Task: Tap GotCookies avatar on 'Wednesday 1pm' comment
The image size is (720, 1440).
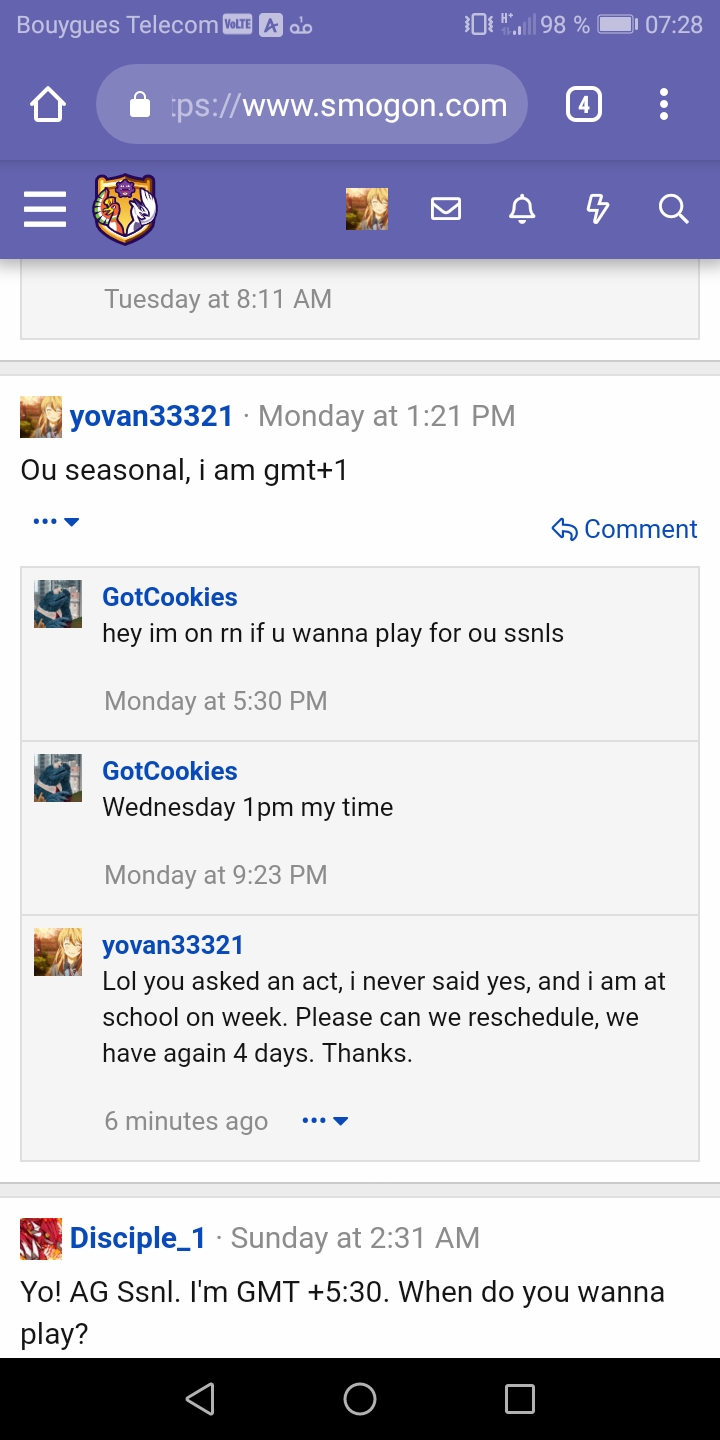Action: (58, 778)
